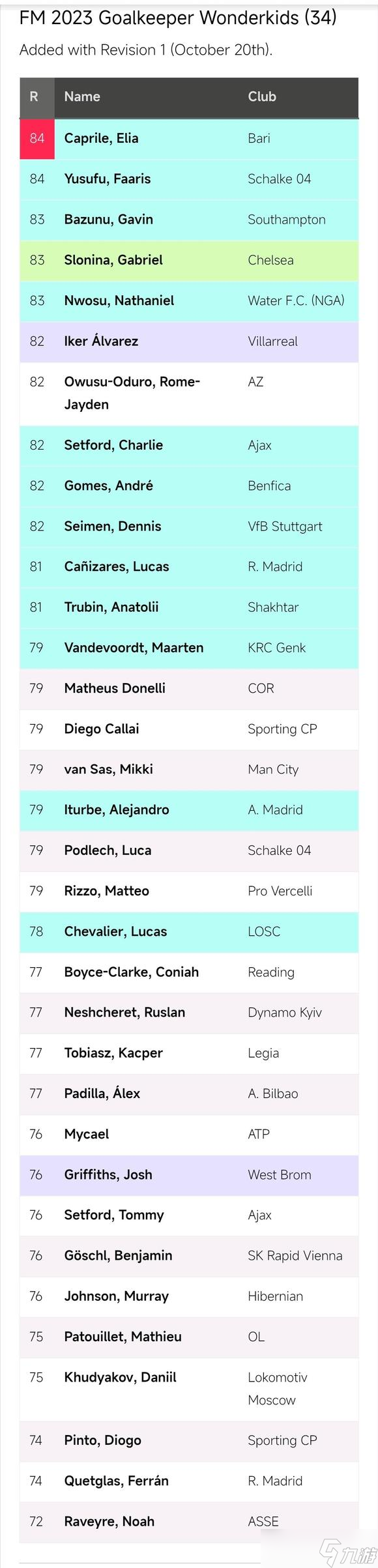Open Yusufu, Faaris player entry

108,179
